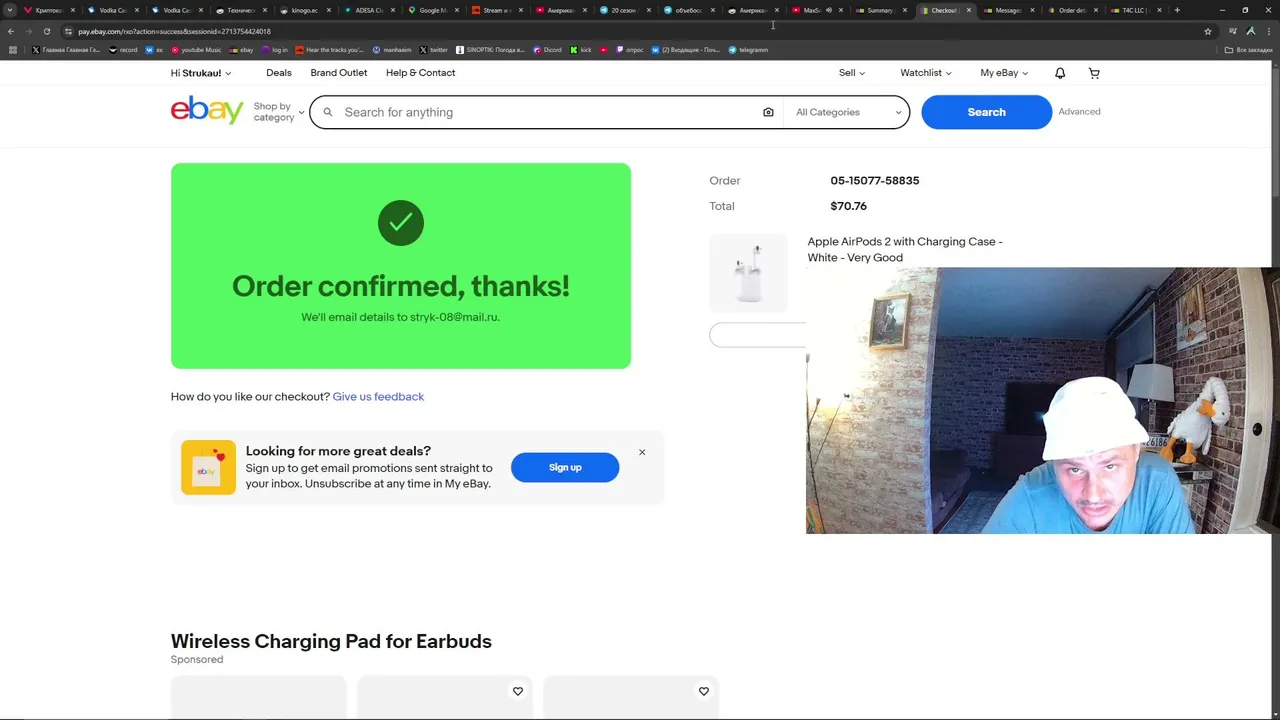
Task: Open the log in bookmark
Action: click(274, 50)
